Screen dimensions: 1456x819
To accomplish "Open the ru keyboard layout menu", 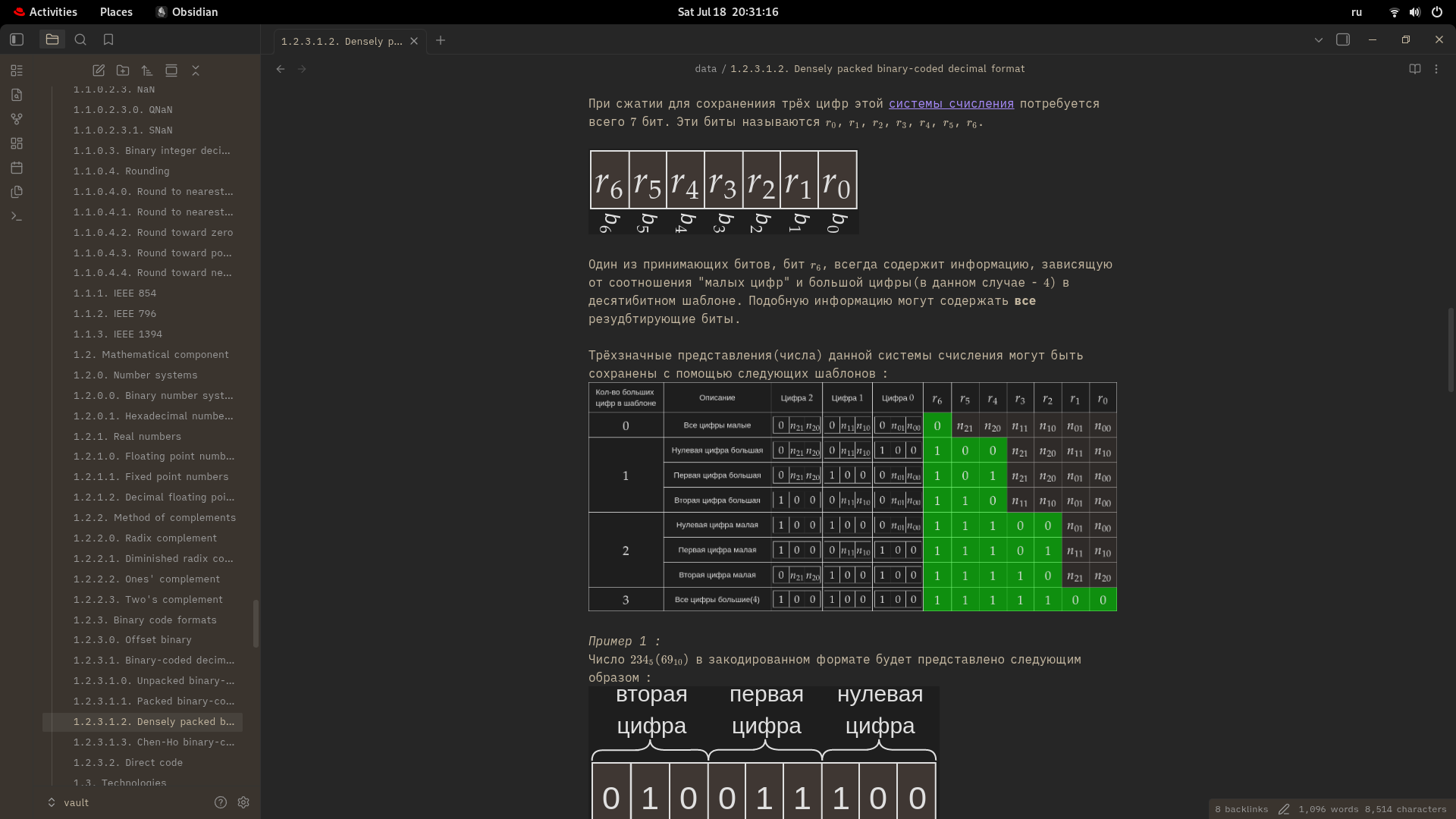I will 1357,12.
